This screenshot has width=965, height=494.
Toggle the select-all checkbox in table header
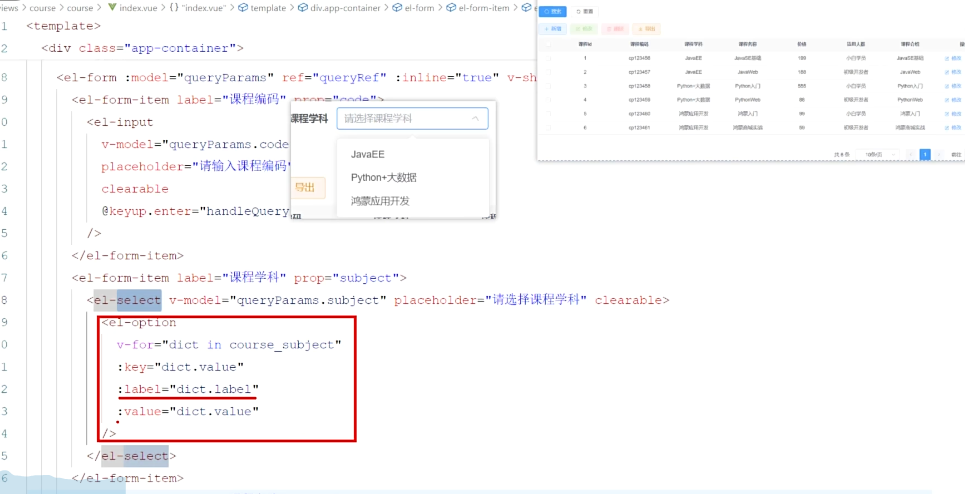548,44
